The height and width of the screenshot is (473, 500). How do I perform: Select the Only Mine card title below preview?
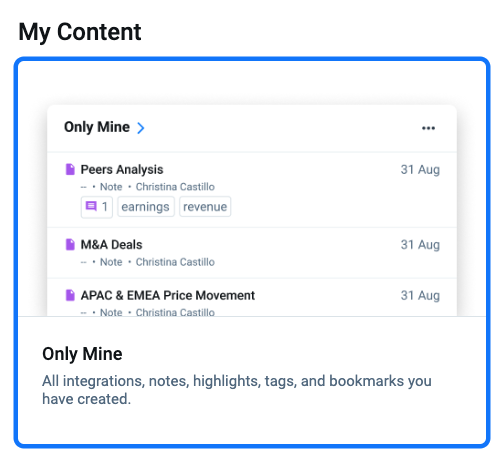[x=82, y=354]
